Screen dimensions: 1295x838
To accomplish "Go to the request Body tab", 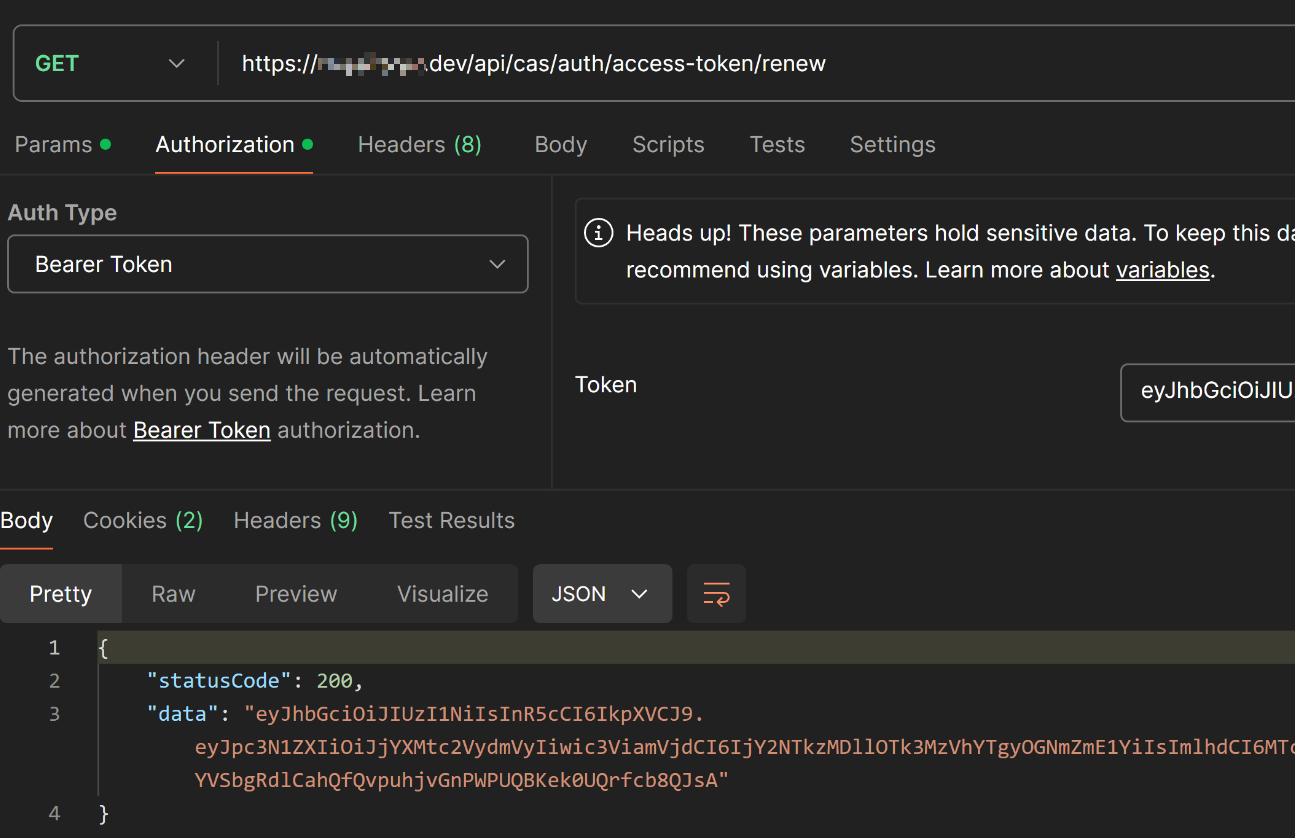I will (x=560, y=144).
